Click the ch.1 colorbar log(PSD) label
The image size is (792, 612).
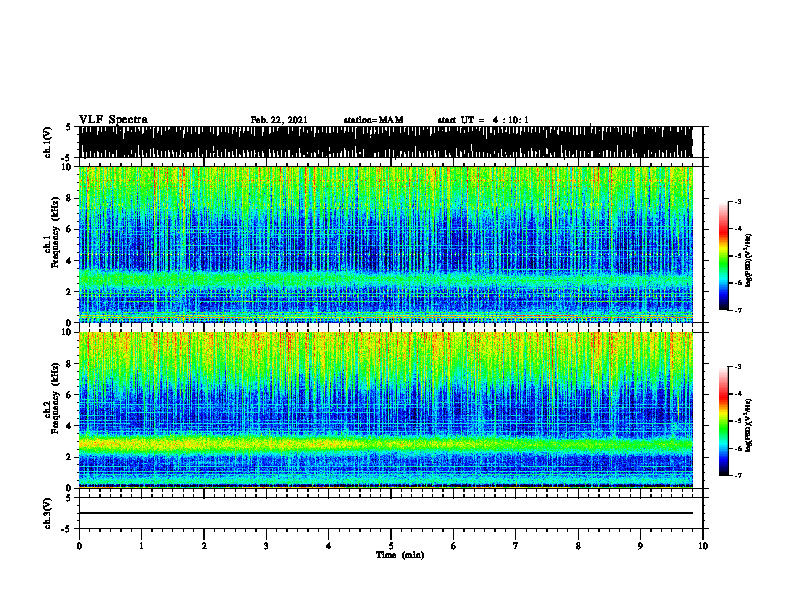point(749,260)
